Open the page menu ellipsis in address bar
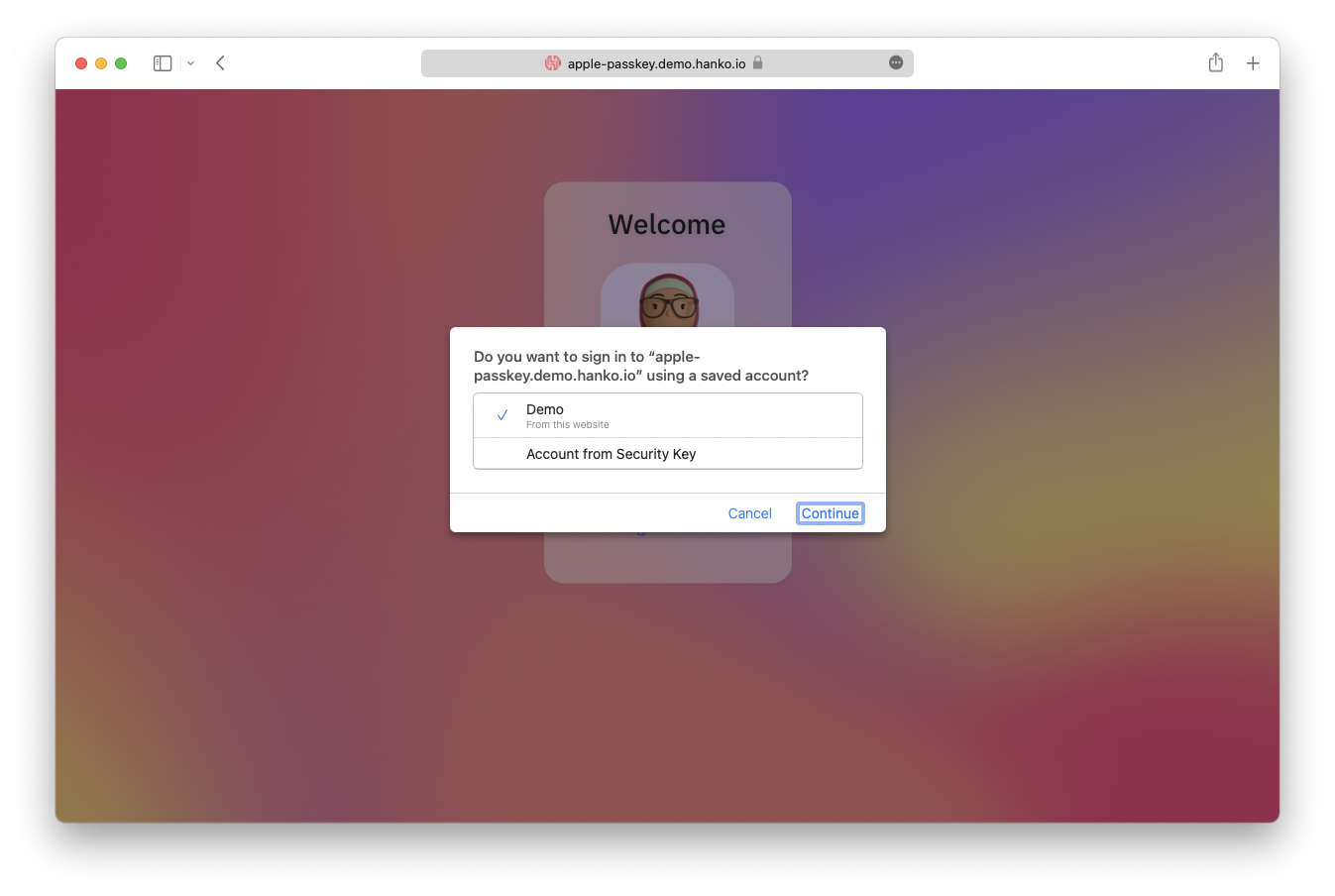Viewport: 1335px width, 896px height. (x=896, y=62)
